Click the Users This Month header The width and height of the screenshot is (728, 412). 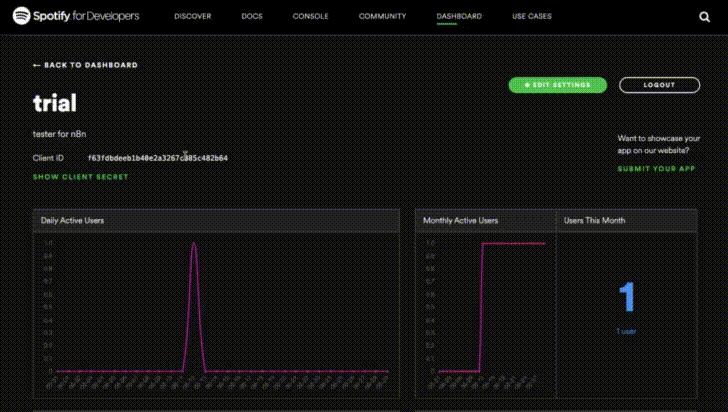point(595,220)
